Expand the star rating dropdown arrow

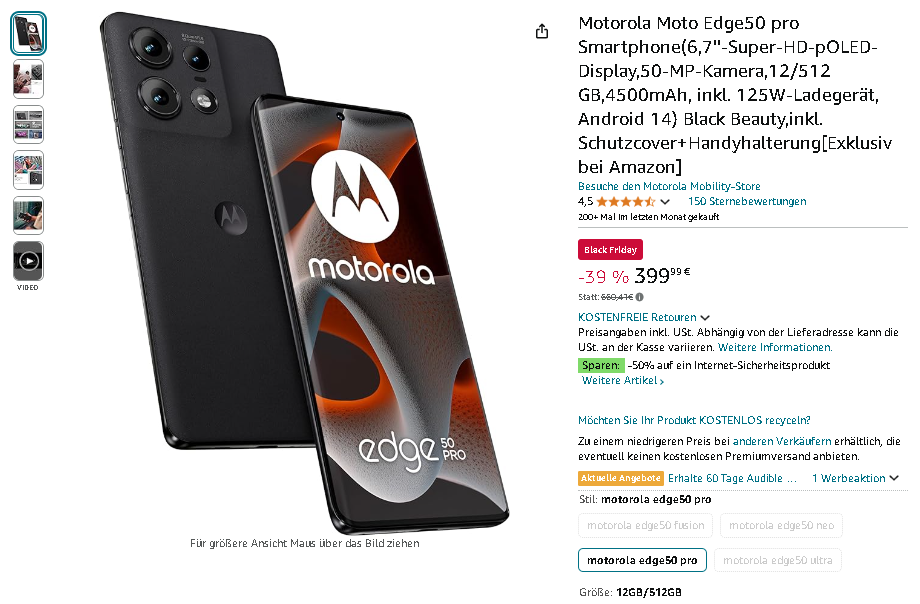(665, 202)
